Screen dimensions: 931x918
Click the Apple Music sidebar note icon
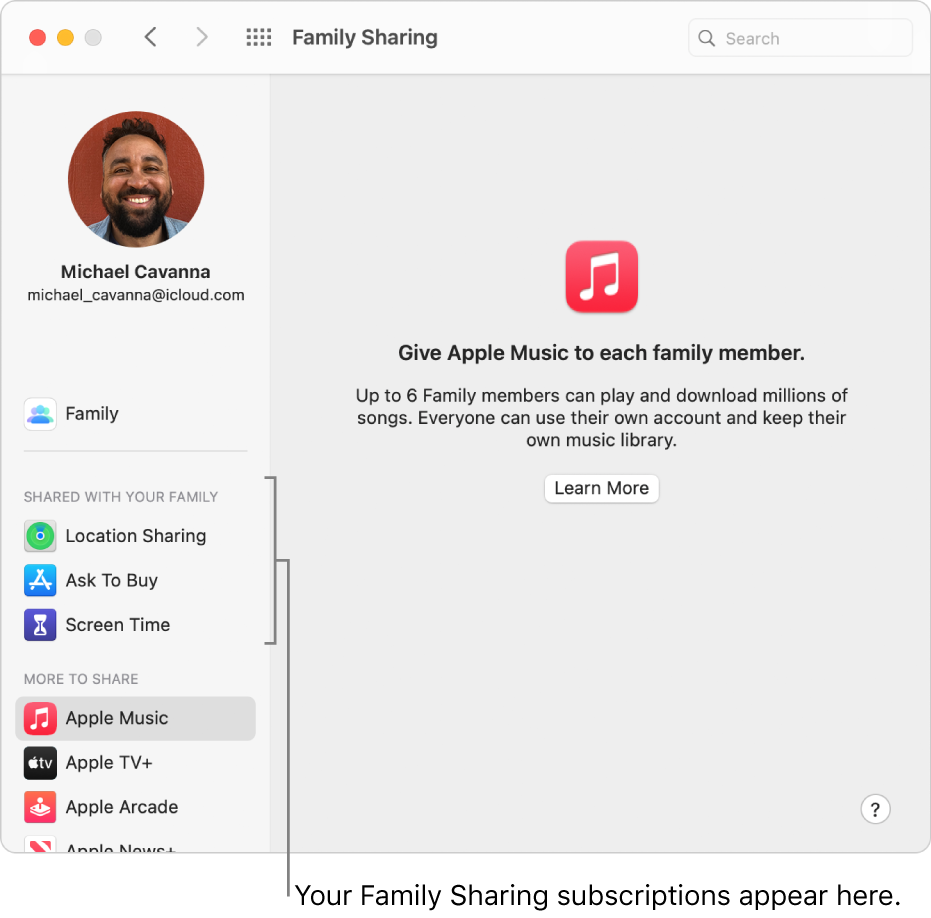pos(40,718)
